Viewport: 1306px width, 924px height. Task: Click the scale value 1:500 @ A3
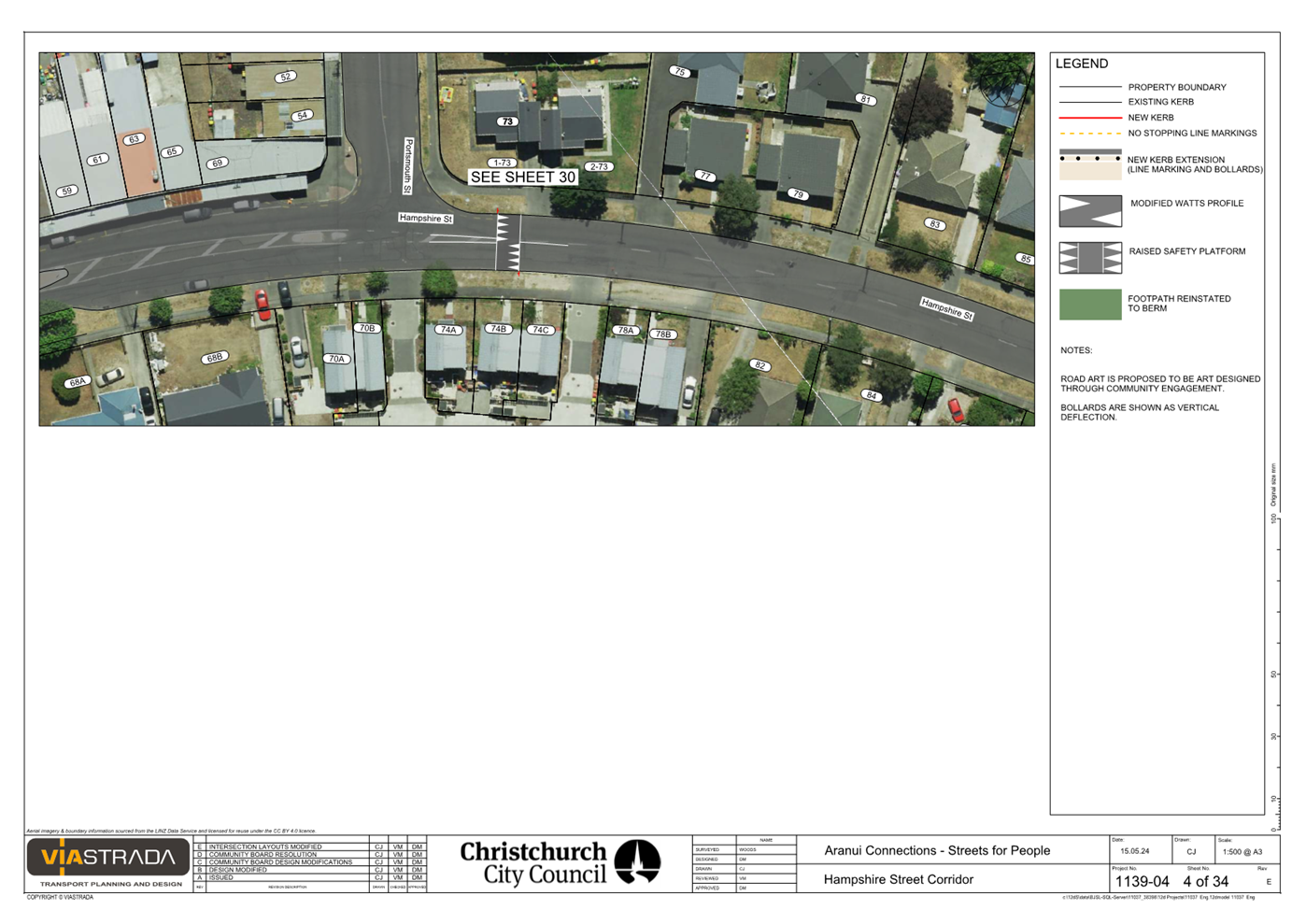click(x=1242, y=851)
